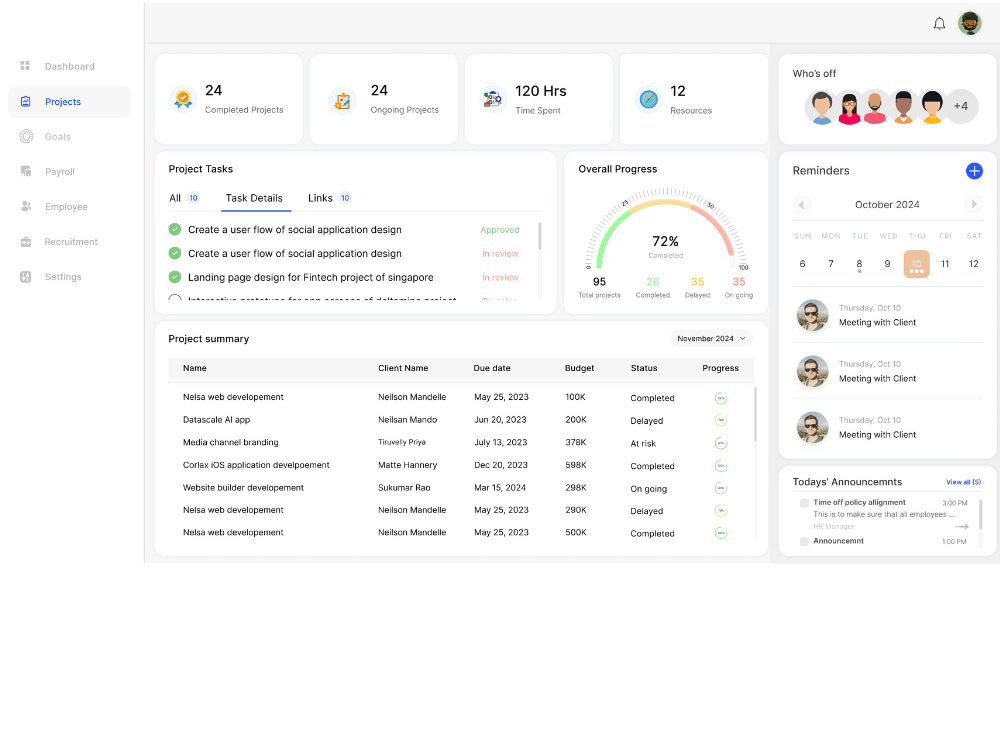Select October 8 on the calendar
The image size is (1000, 750).
(x=859, y=264)
